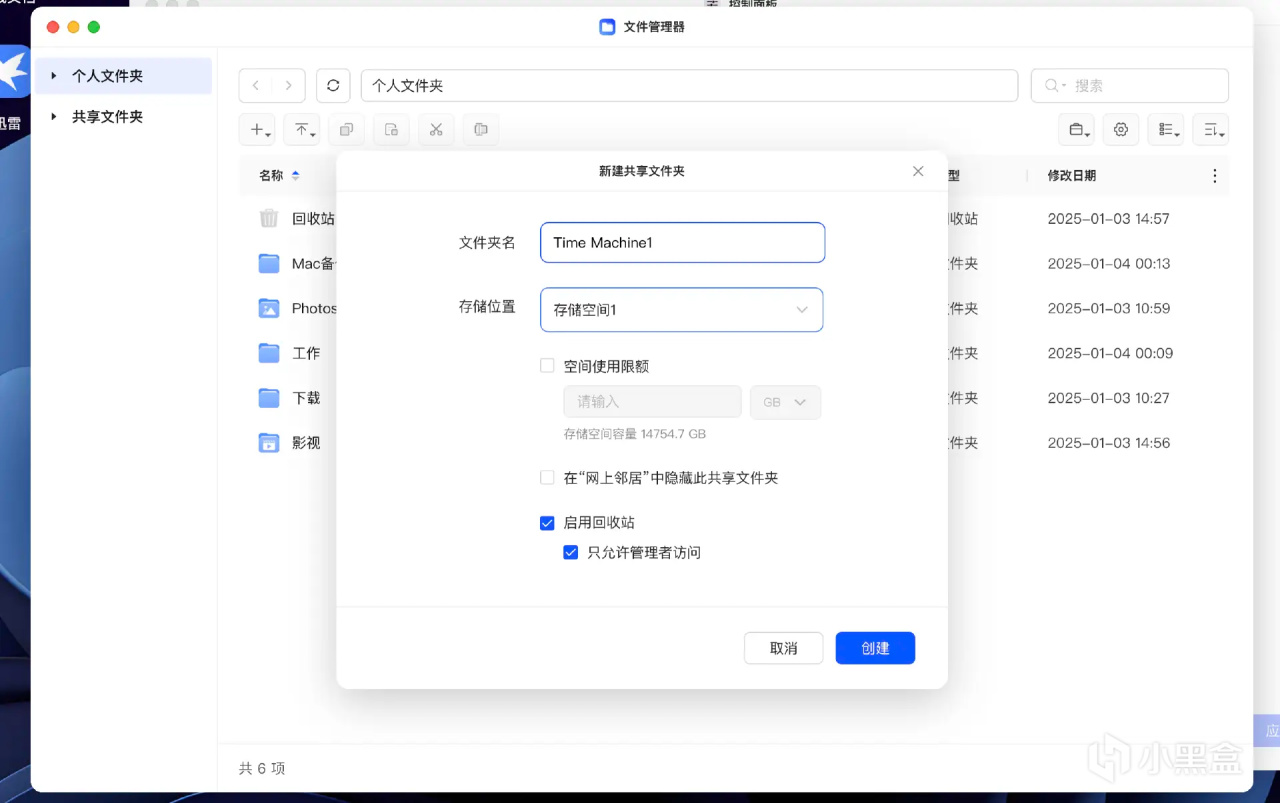Click the 下载 folder name

[306, 398]
